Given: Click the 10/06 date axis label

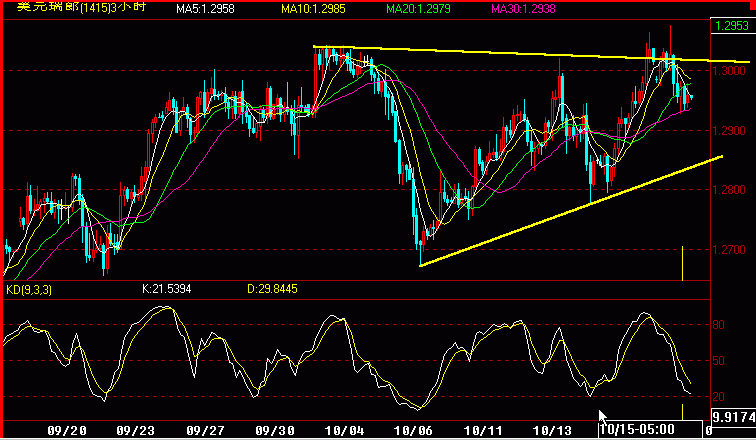Looking at the screenshot, I should [412, 430].
